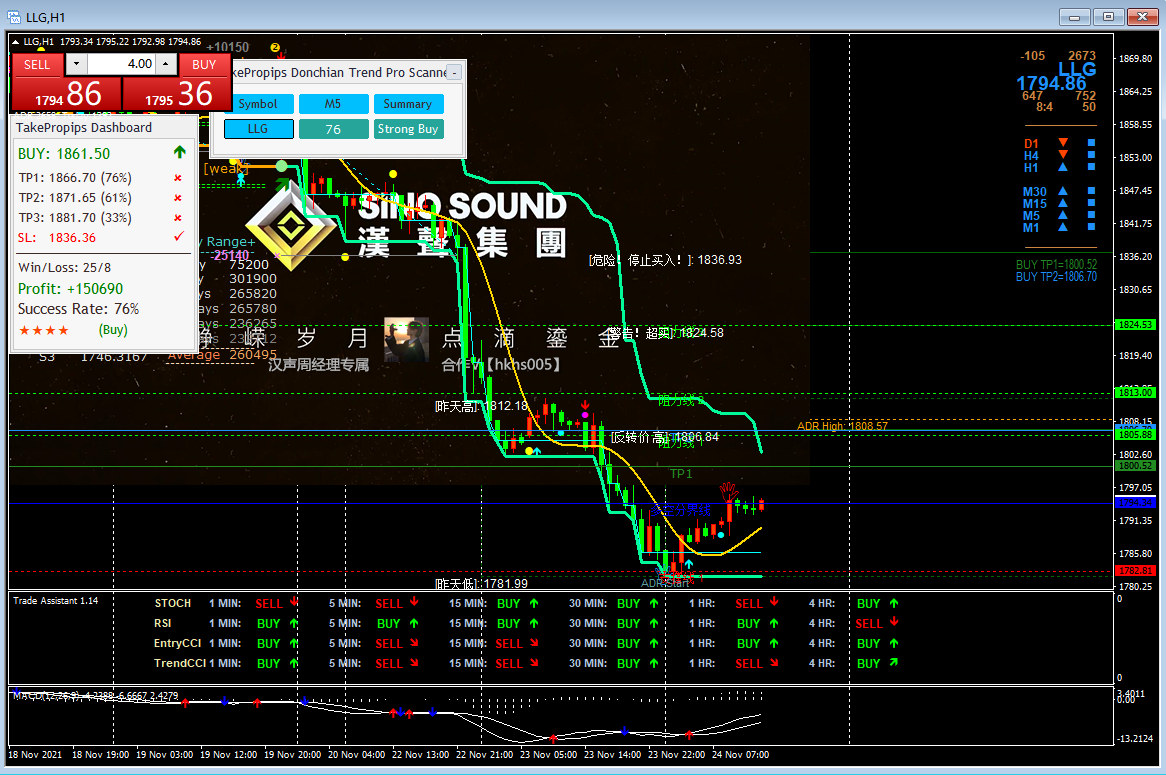
Task: Click the blue square beside M1
Action: click(1091, 227)
